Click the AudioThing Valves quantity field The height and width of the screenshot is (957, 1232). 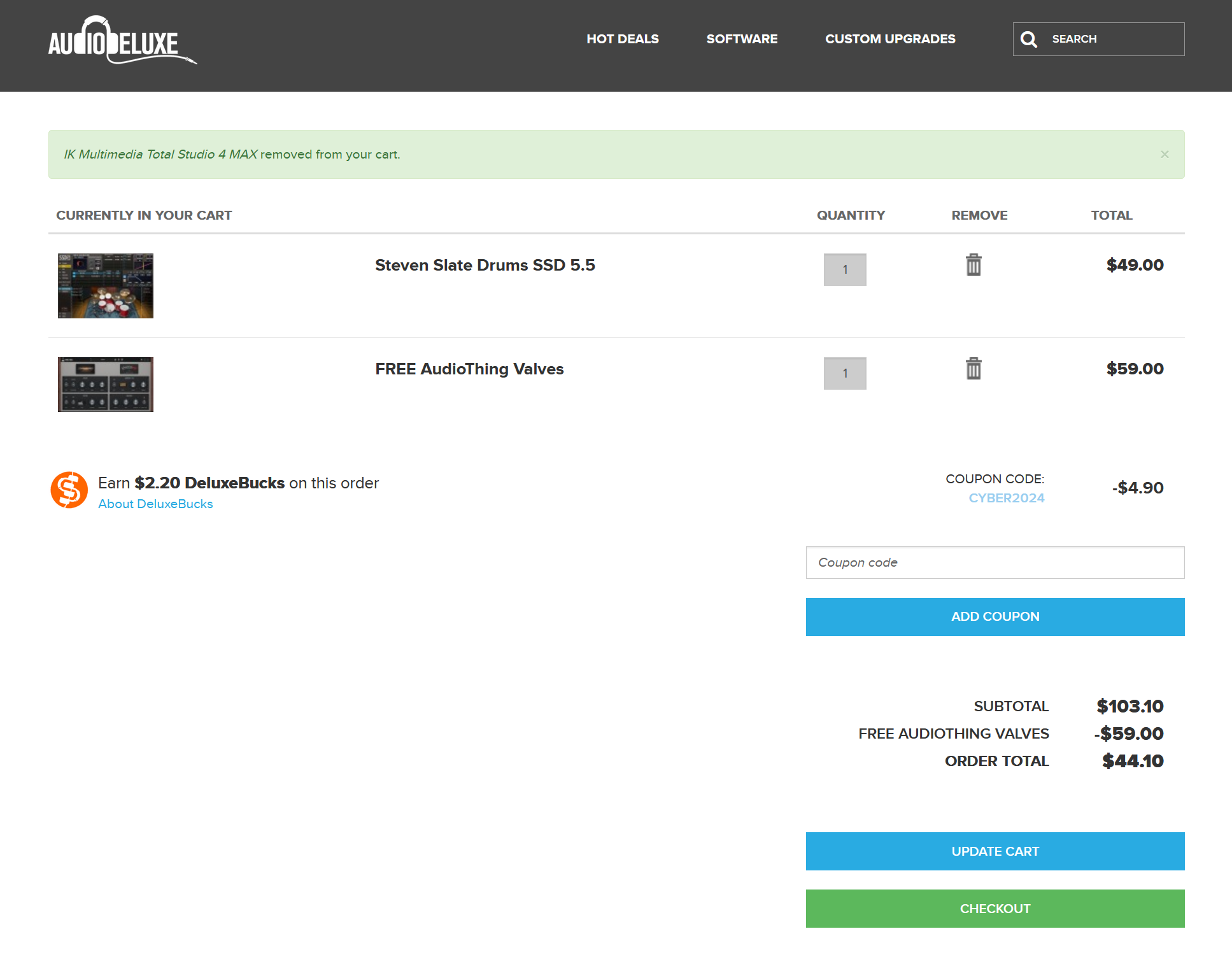click(845, 373)
